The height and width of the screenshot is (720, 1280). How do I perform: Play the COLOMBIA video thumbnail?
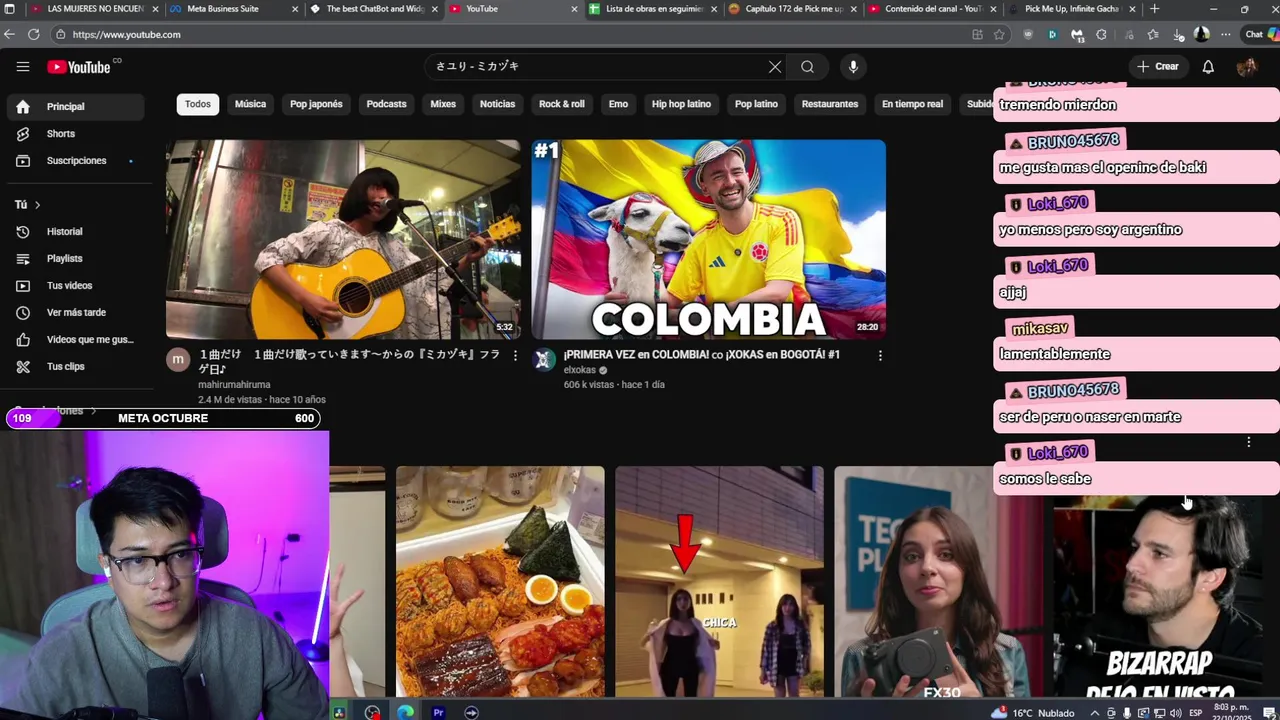pyautogui.click(x=708, y=240)
